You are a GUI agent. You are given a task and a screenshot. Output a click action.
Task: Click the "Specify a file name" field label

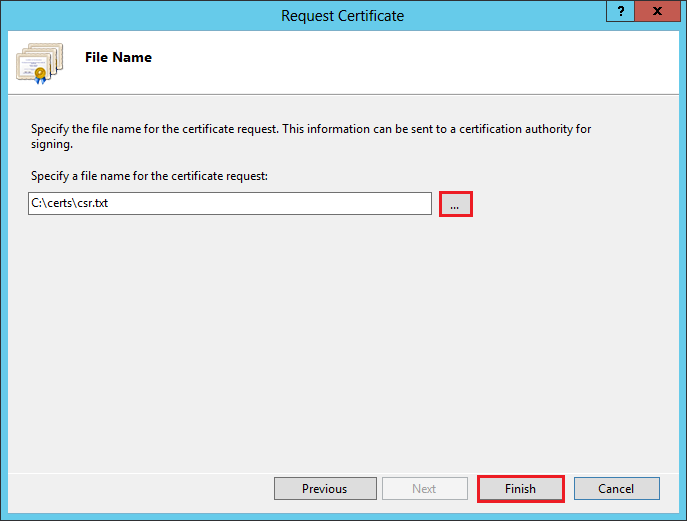point(149,177)
